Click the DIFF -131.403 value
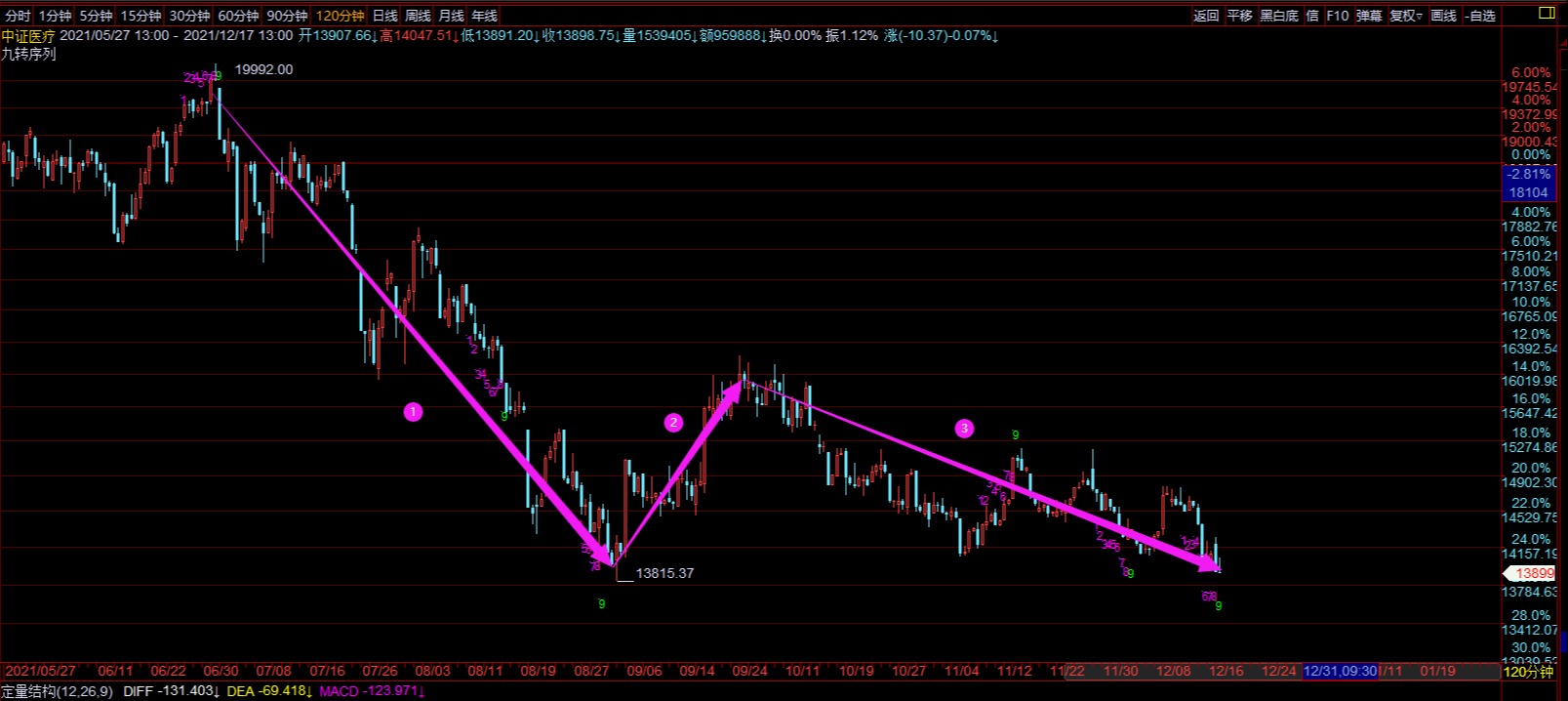Viewport: 1568px width, 701px height. tap(172, 691)
